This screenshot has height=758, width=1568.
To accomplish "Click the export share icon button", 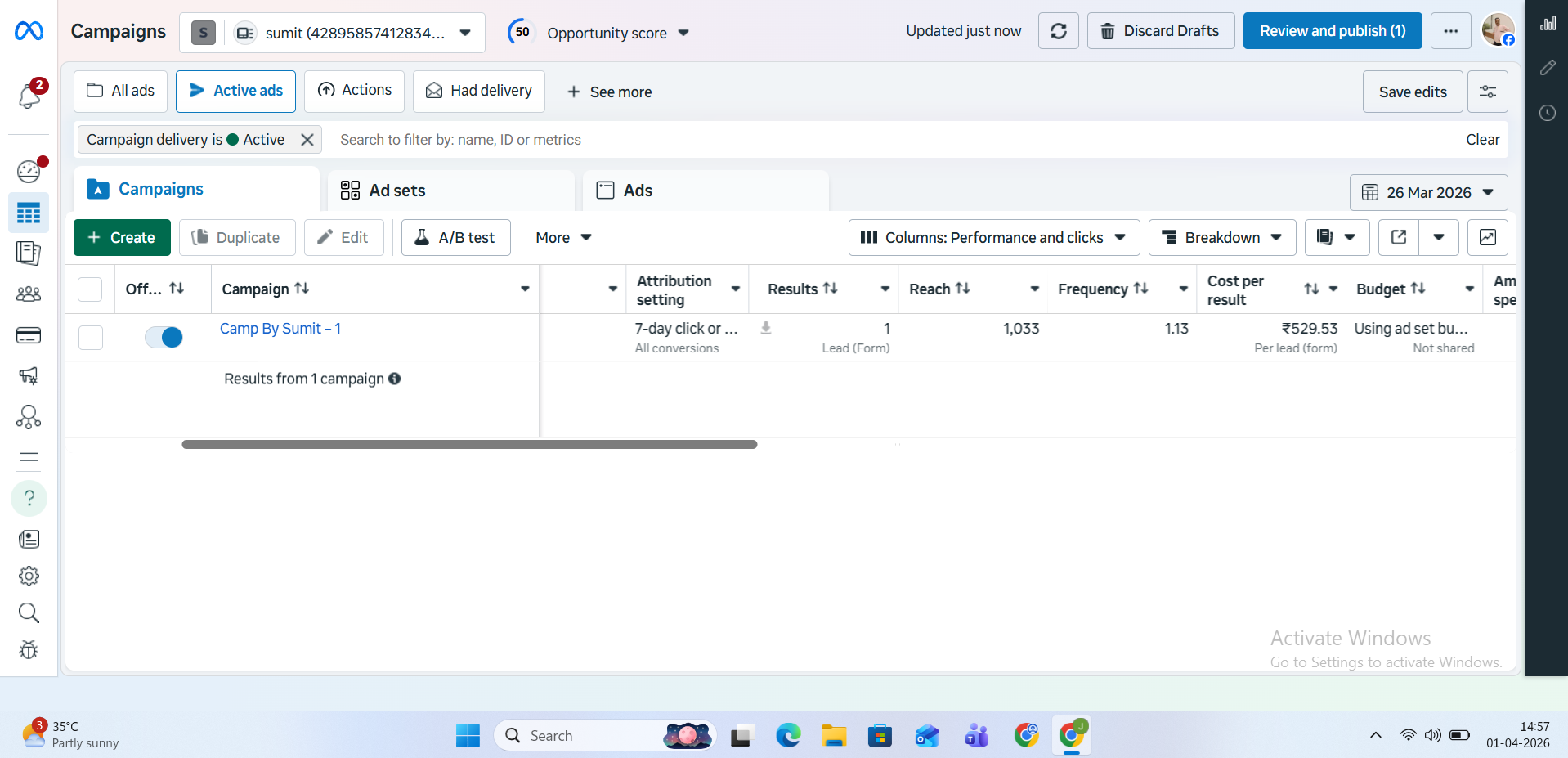I will pos(1399,237).
